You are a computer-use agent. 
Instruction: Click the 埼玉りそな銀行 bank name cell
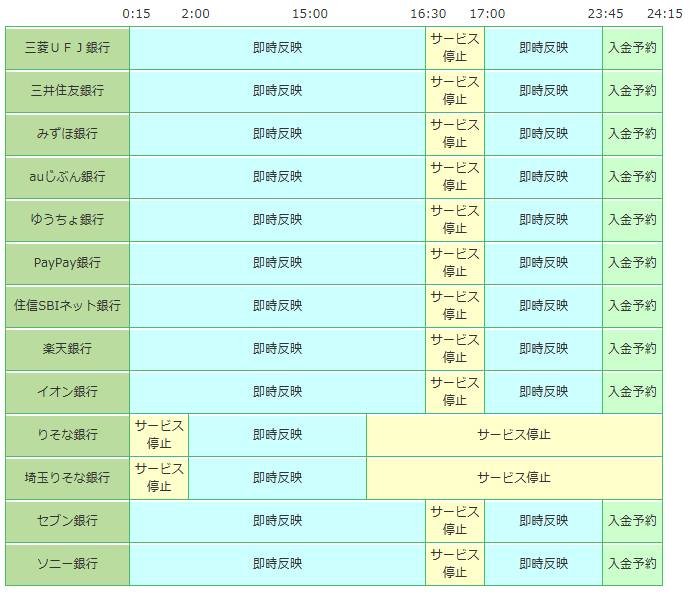click(67, 478)
